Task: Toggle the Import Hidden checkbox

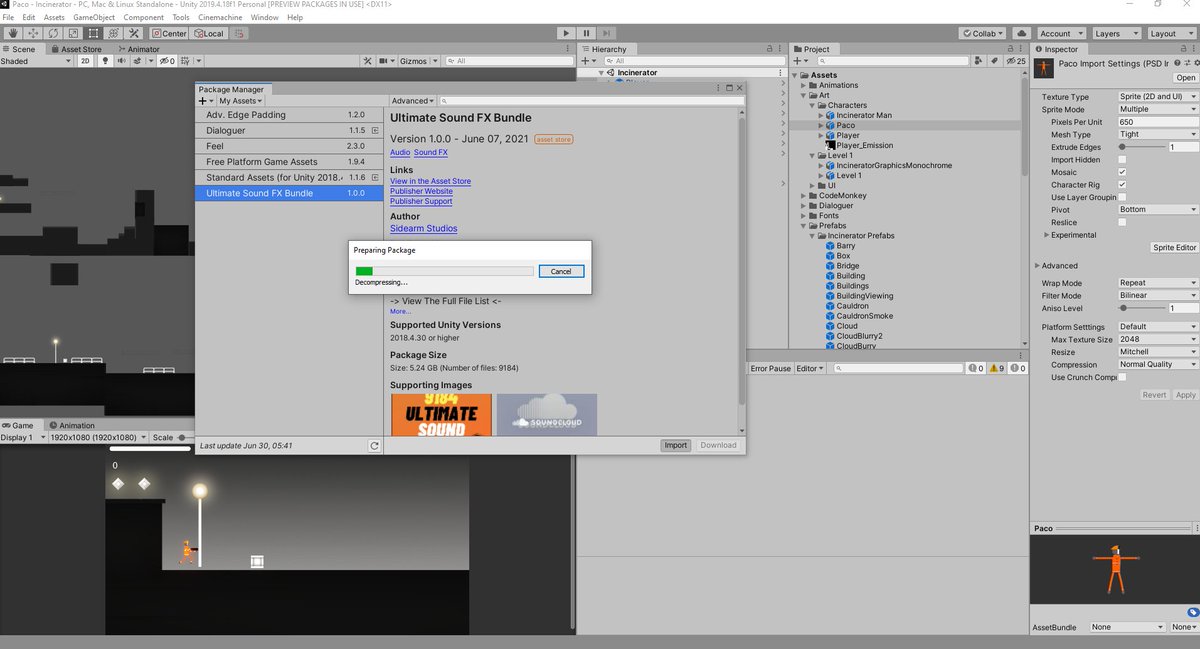Action: pyautogui.click(x=1122, y=159)
